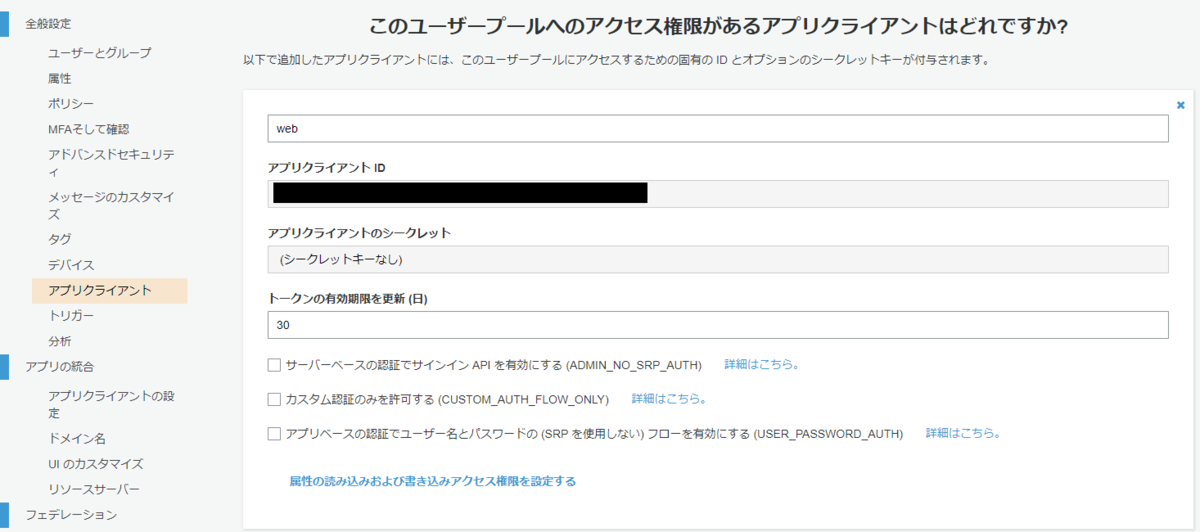Open トリガー settings

[x=72, y=316]
